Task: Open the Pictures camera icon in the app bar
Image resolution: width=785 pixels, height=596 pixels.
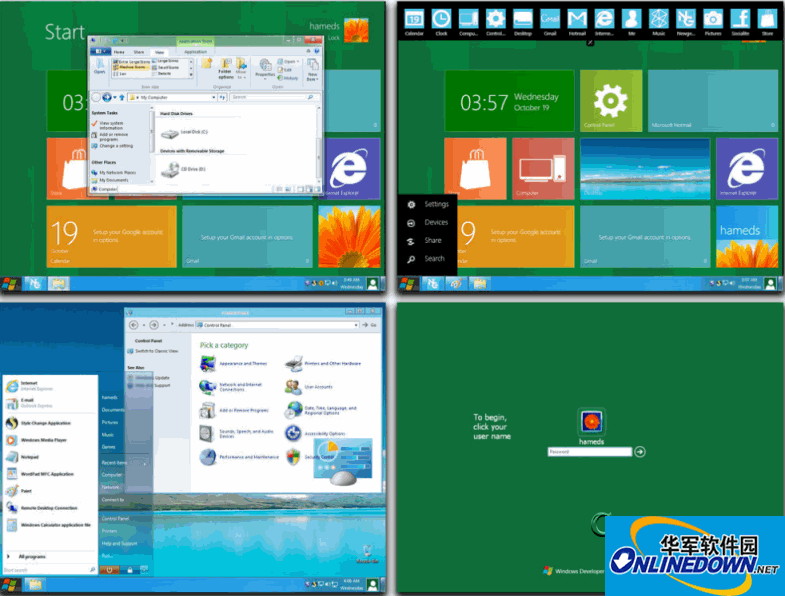Action: pyautogui.click(x=713, y=20)
